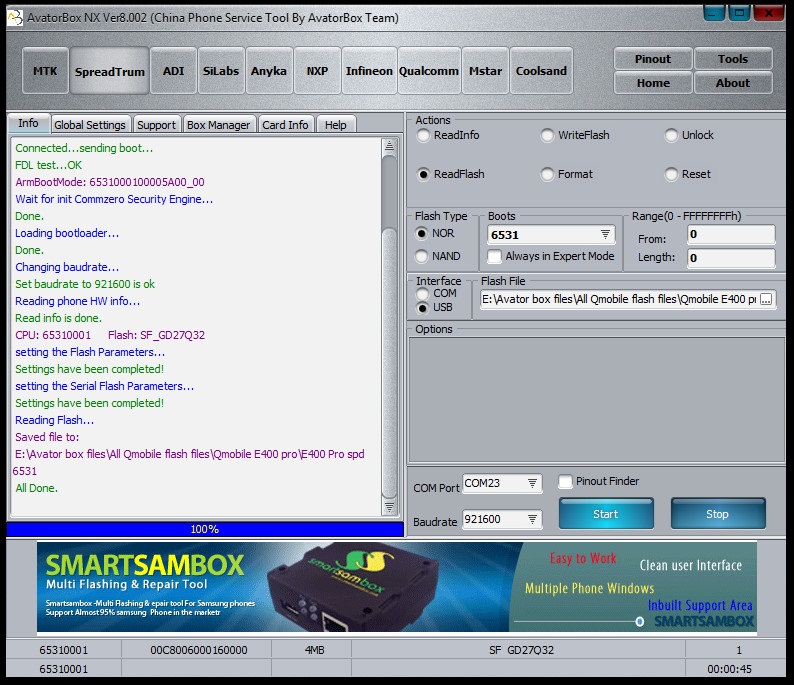Click the 'All Done.' log line

(x=36, y=488)
